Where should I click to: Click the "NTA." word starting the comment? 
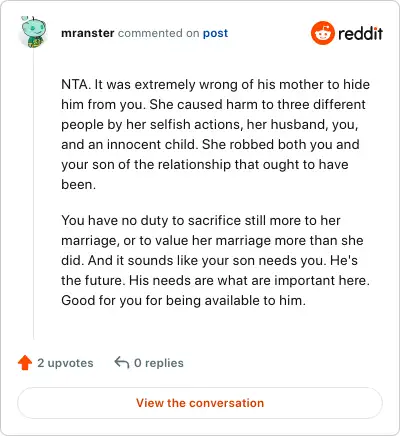[76, 84]
